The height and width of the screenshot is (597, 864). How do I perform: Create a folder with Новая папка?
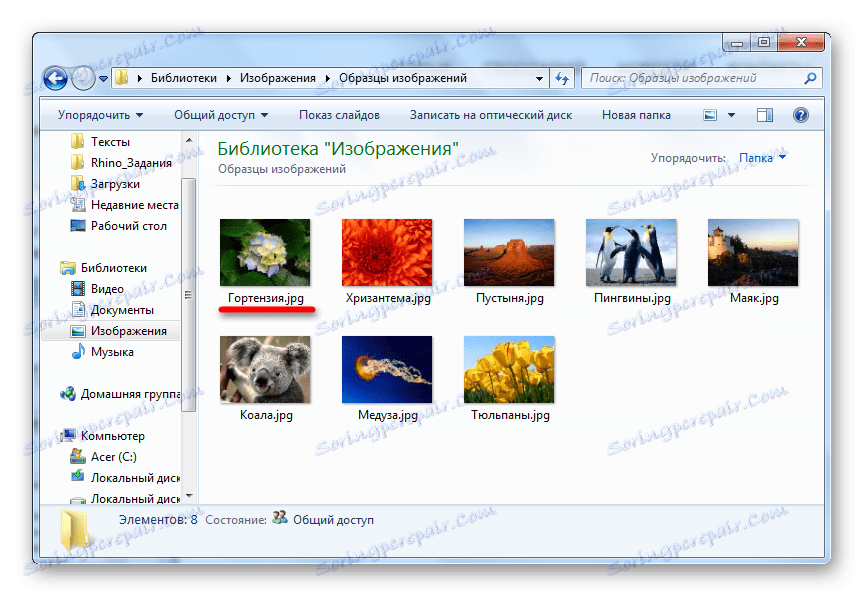click(x=634, y=114)
